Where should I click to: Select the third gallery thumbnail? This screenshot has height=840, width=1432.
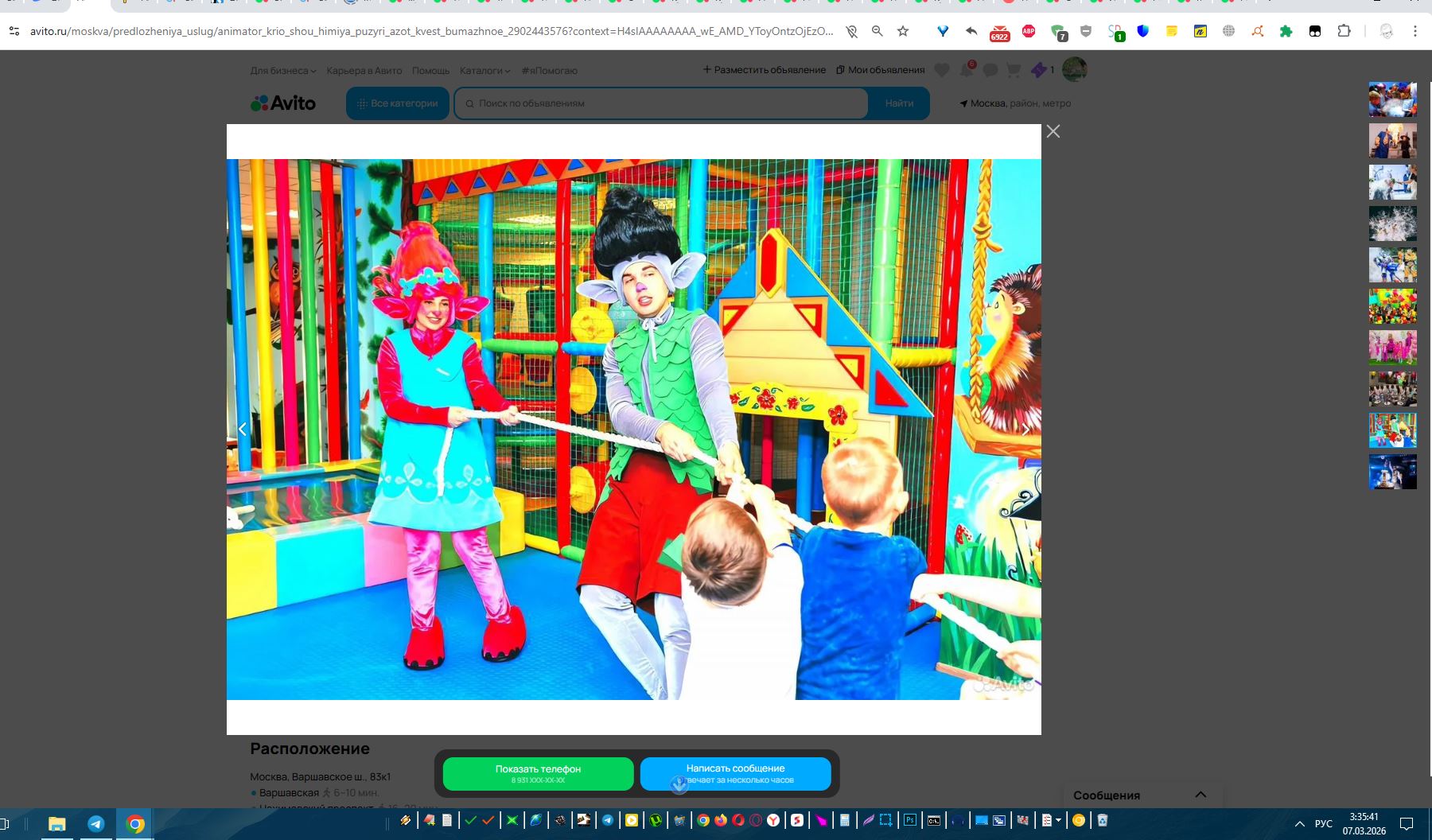[x=1393, y=182]
